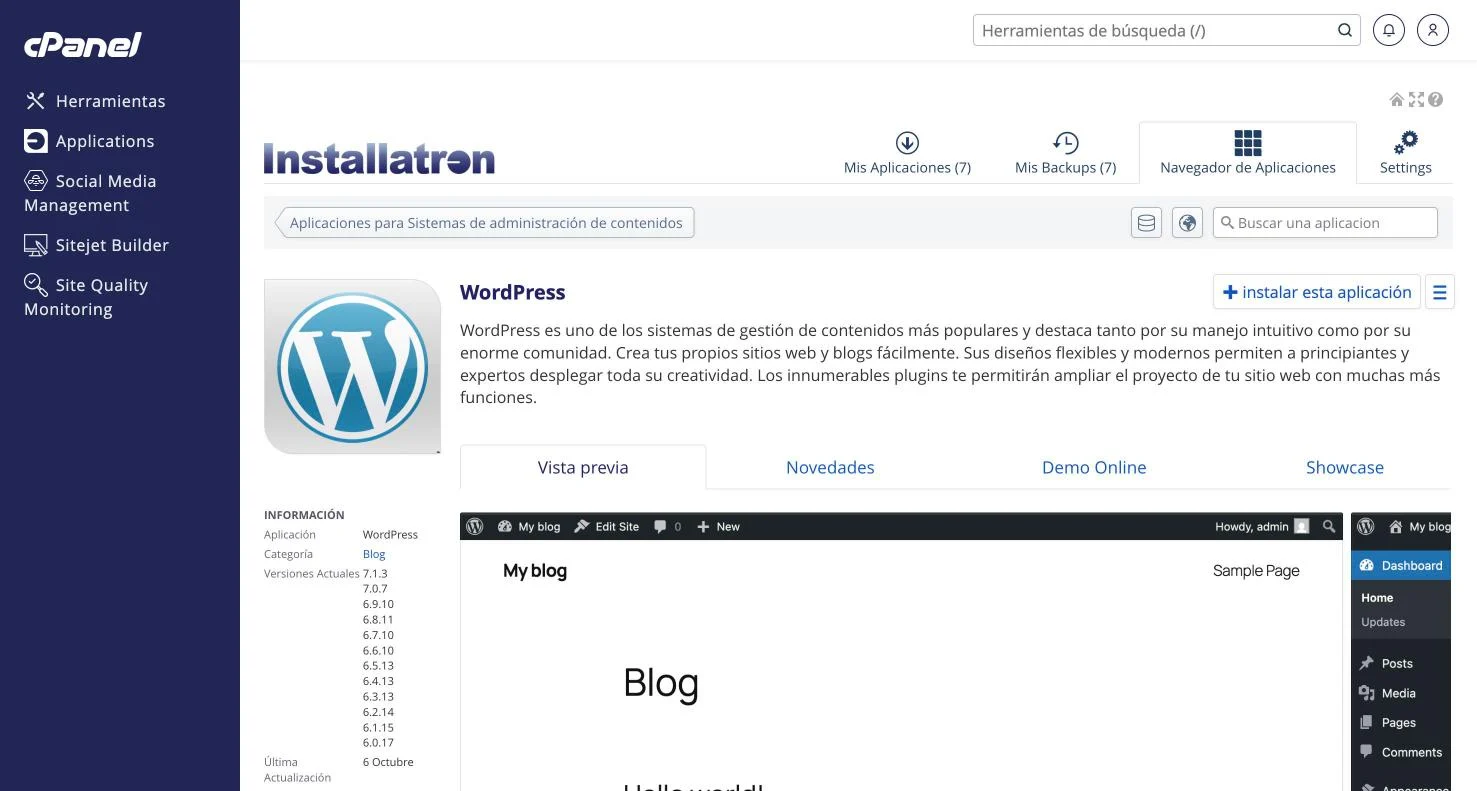
Task: Open Herramientas in the sidebar
Action: 95,101
